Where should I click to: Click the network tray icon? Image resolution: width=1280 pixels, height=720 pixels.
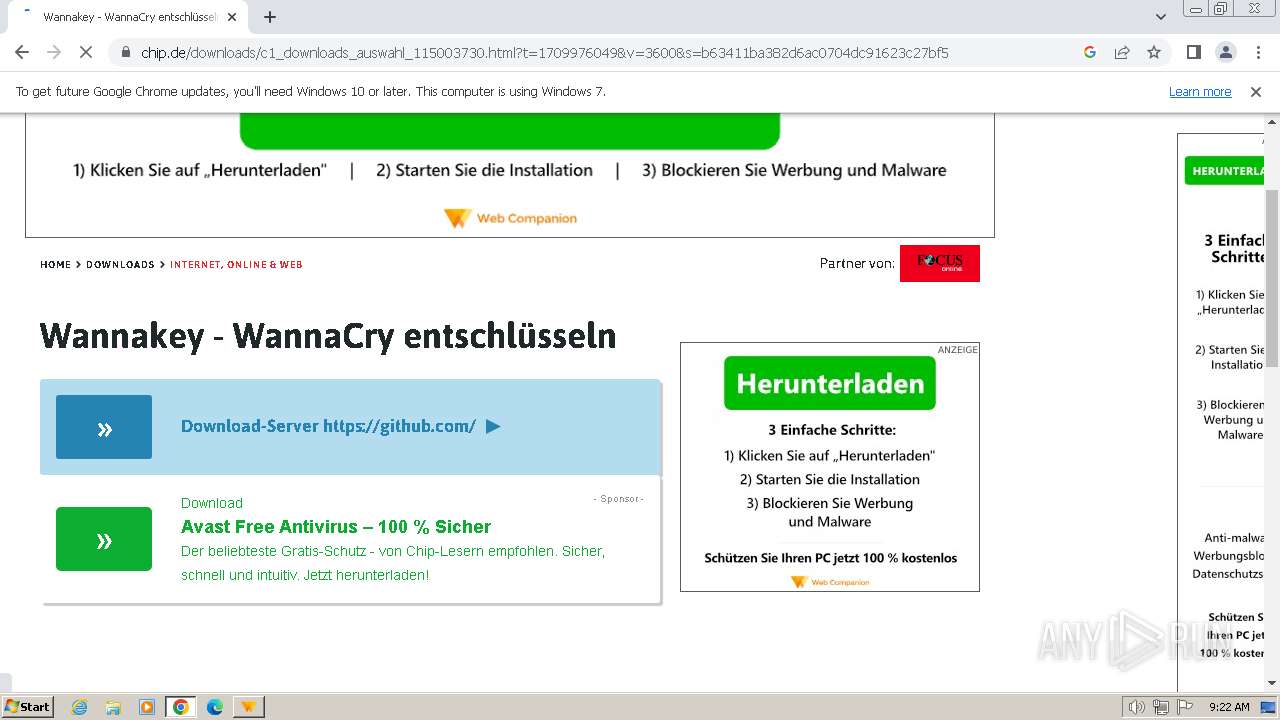pos(1161,707)
